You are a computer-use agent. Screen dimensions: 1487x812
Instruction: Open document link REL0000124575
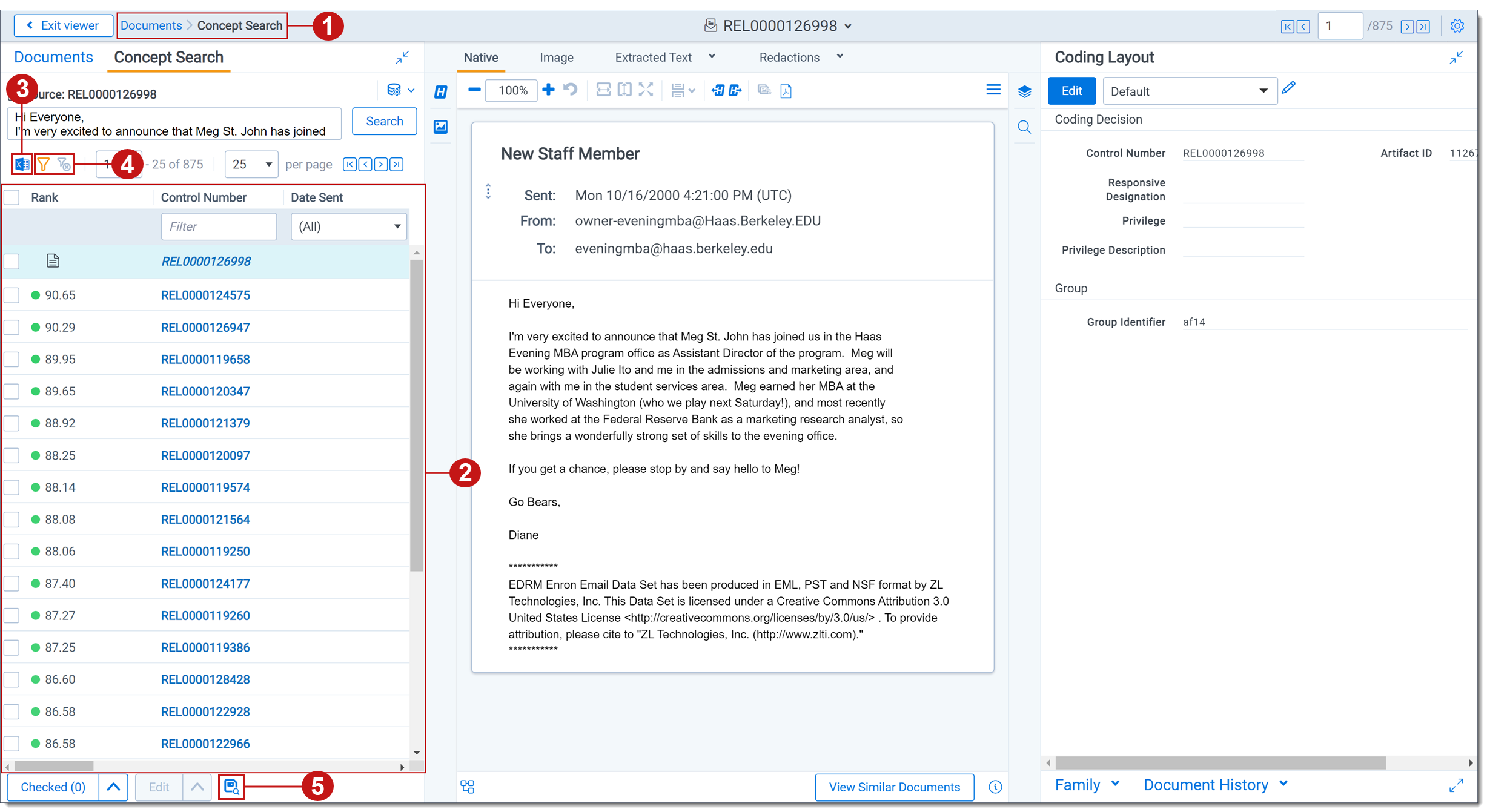click(x=205, y=295)
